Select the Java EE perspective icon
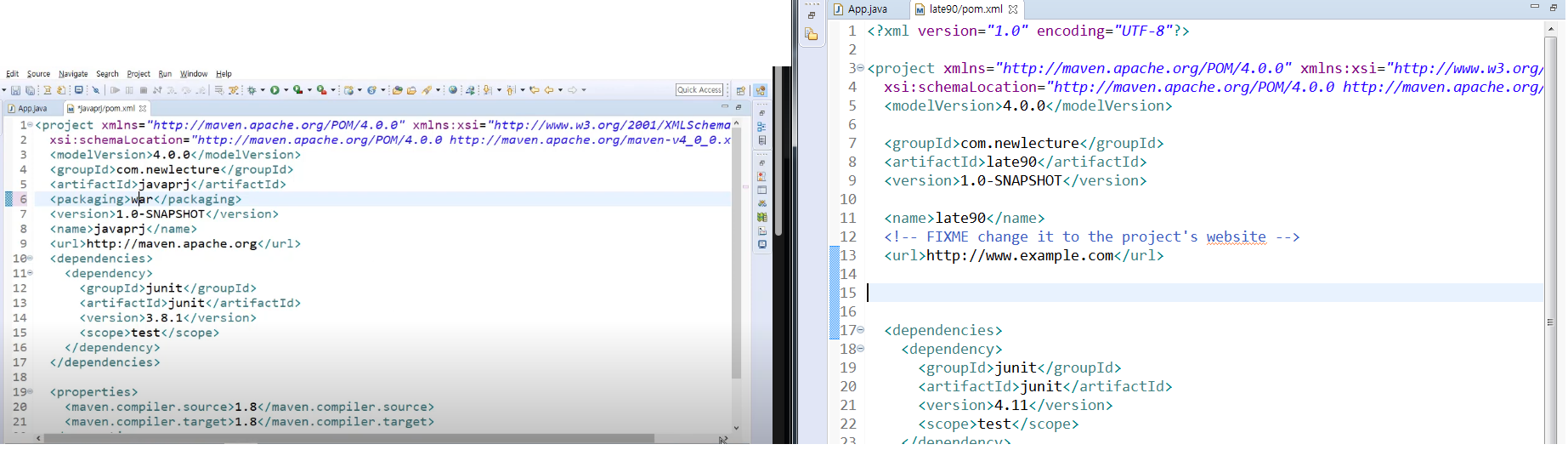 (761, 90)
